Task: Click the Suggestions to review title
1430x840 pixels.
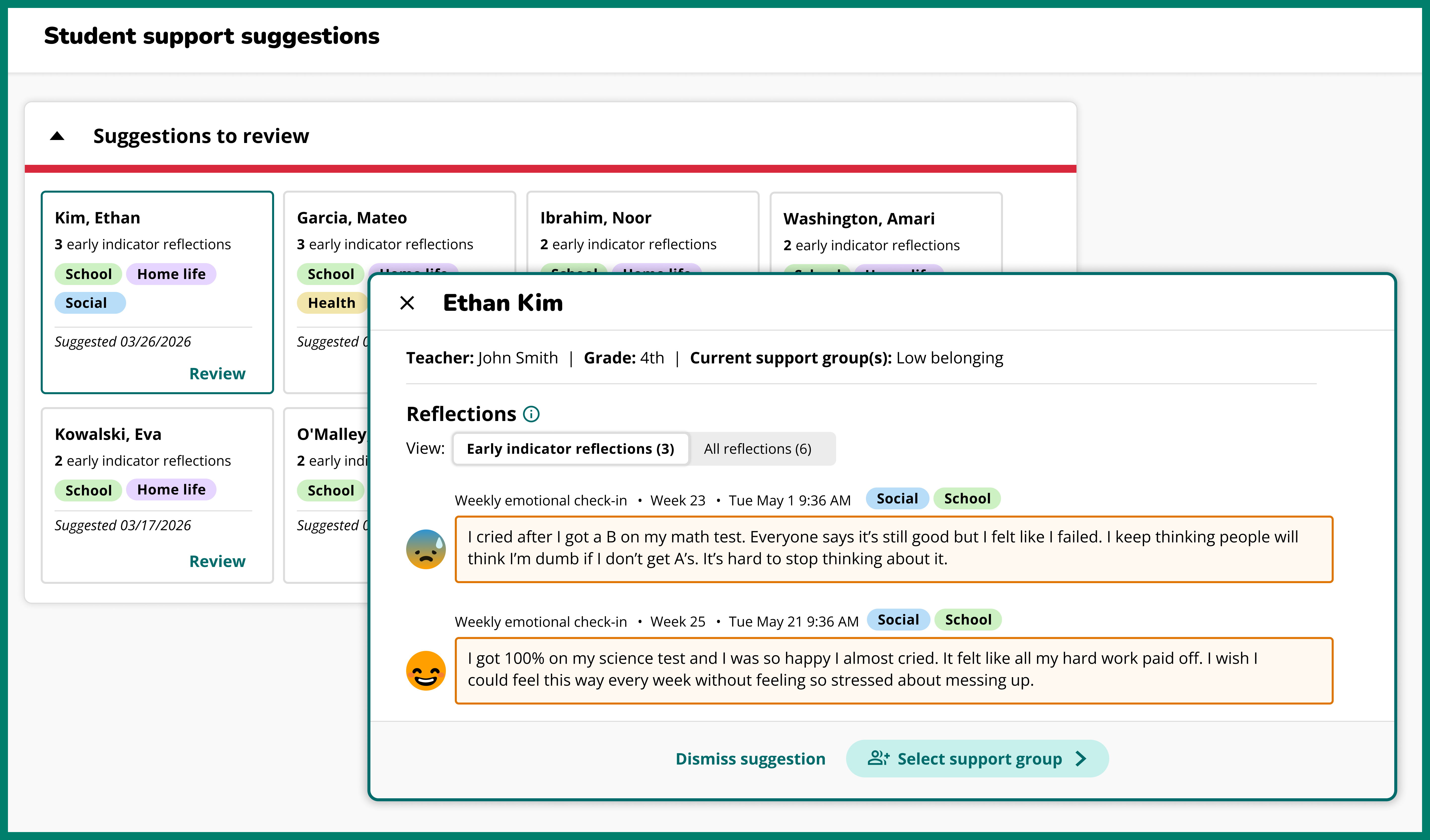Action: (201, 136)
